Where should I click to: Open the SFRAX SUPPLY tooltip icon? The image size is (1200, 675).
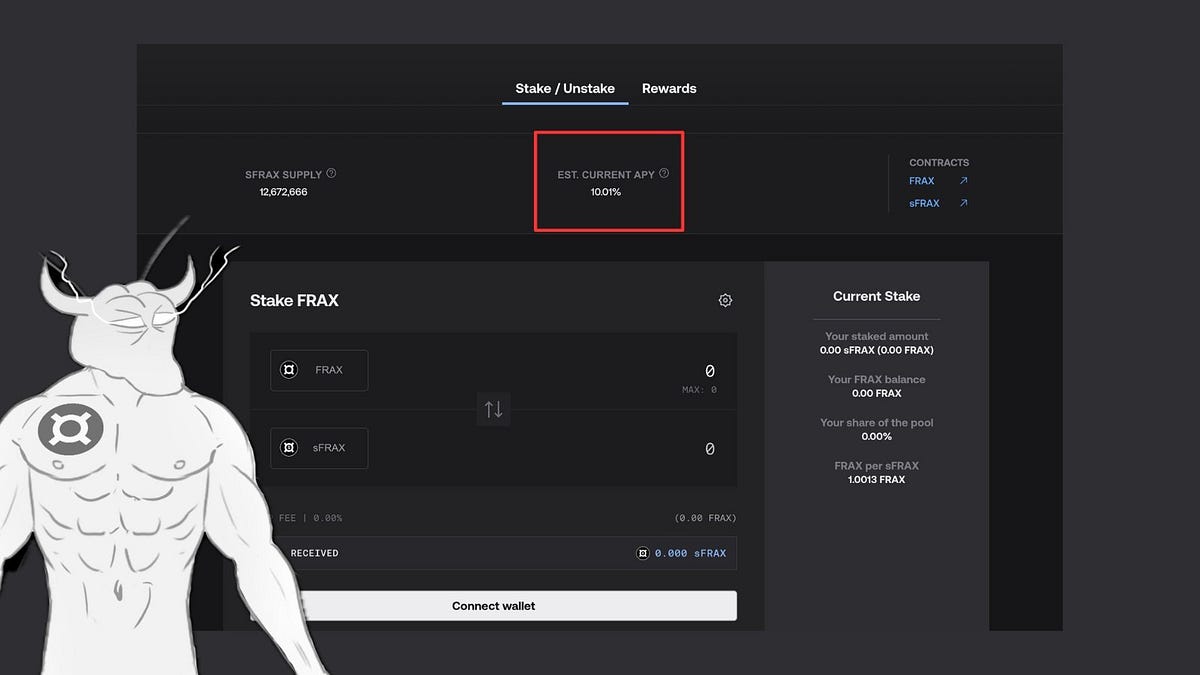[x=332, y=172]
